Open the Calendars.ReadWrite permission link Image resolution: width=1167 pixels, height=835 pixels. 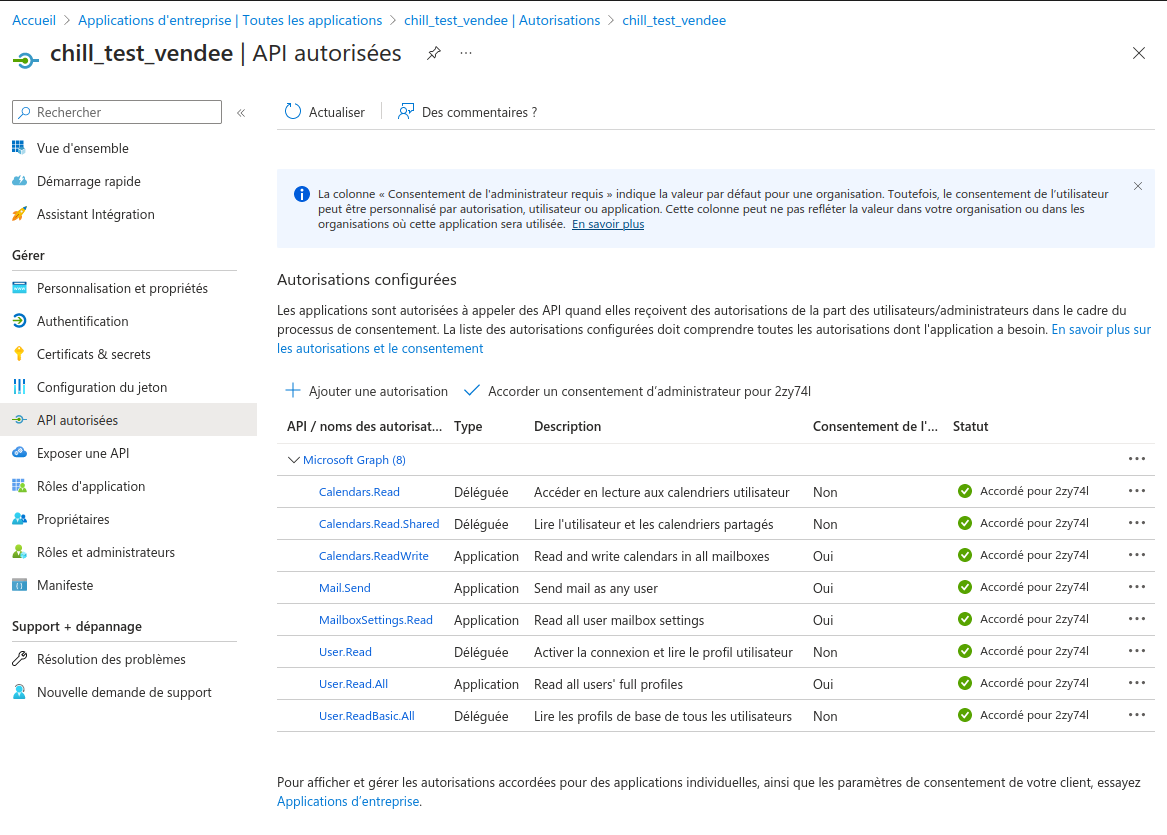tap(373, 556)
